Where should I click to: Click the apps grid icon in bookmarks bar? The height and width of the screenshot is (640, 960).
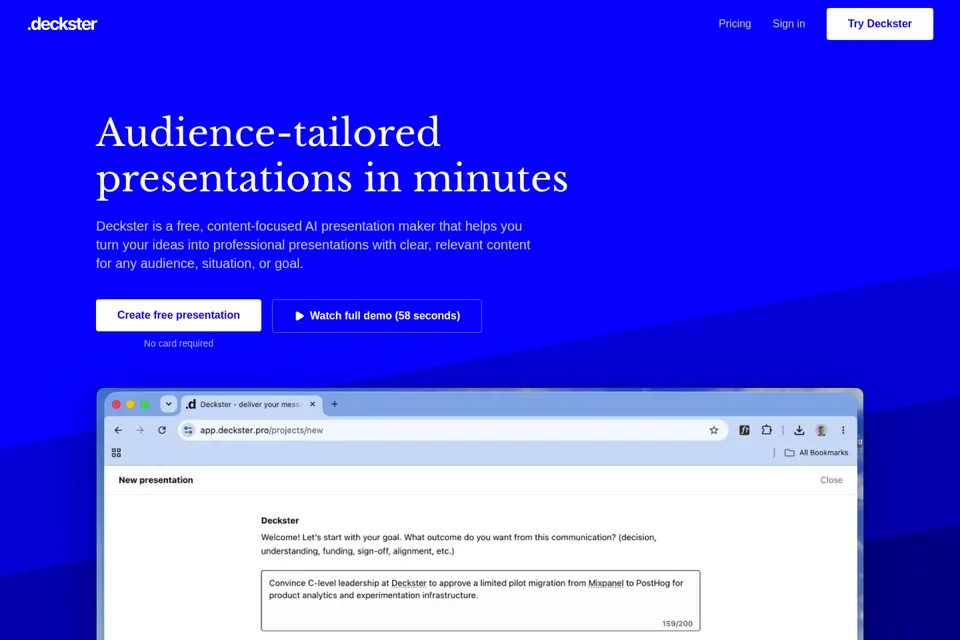[x=116, y=453]
